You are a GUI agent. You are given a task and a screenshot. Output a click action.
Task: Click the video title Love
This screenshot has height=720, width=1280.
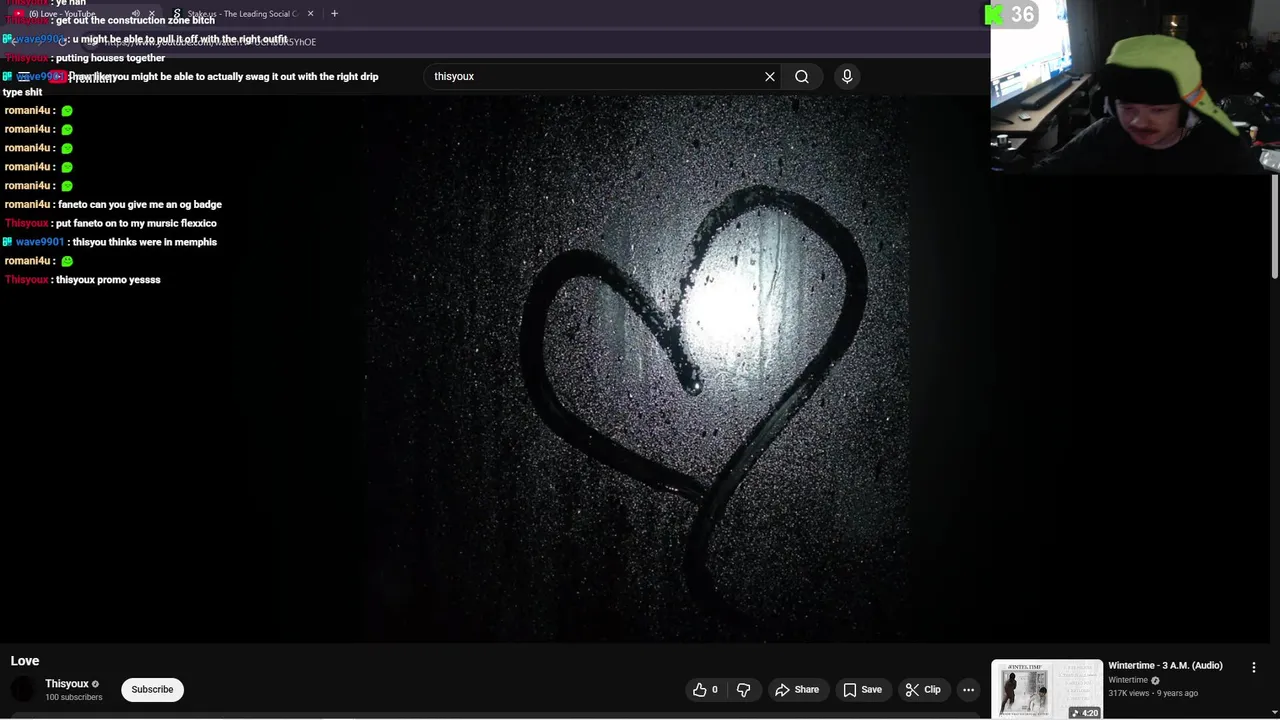pyautogui.click(x=25, y=661)
